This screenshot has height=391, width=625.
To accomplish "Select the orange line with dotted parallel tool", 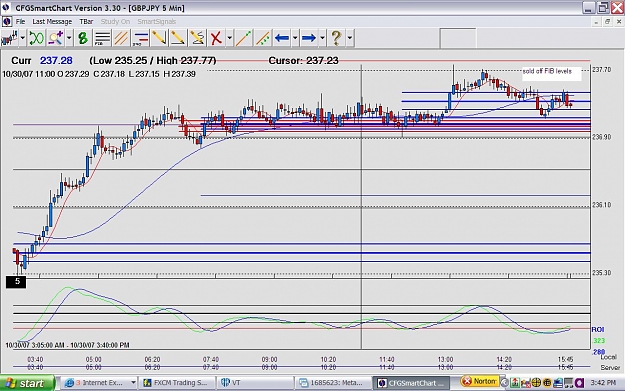I will tap(263, 38).
